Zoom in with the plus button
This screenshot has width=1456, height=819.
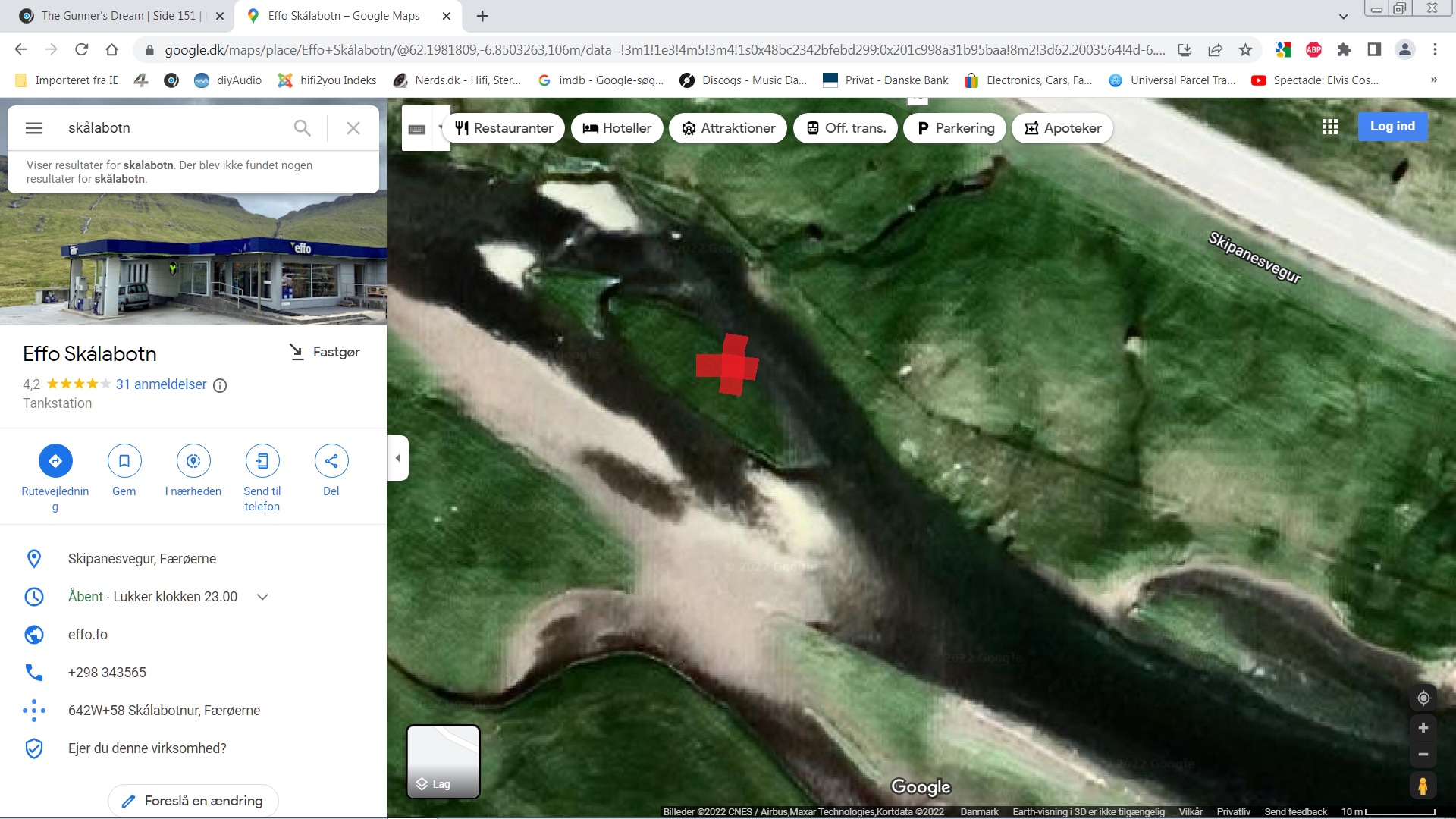coord(1423,728)
